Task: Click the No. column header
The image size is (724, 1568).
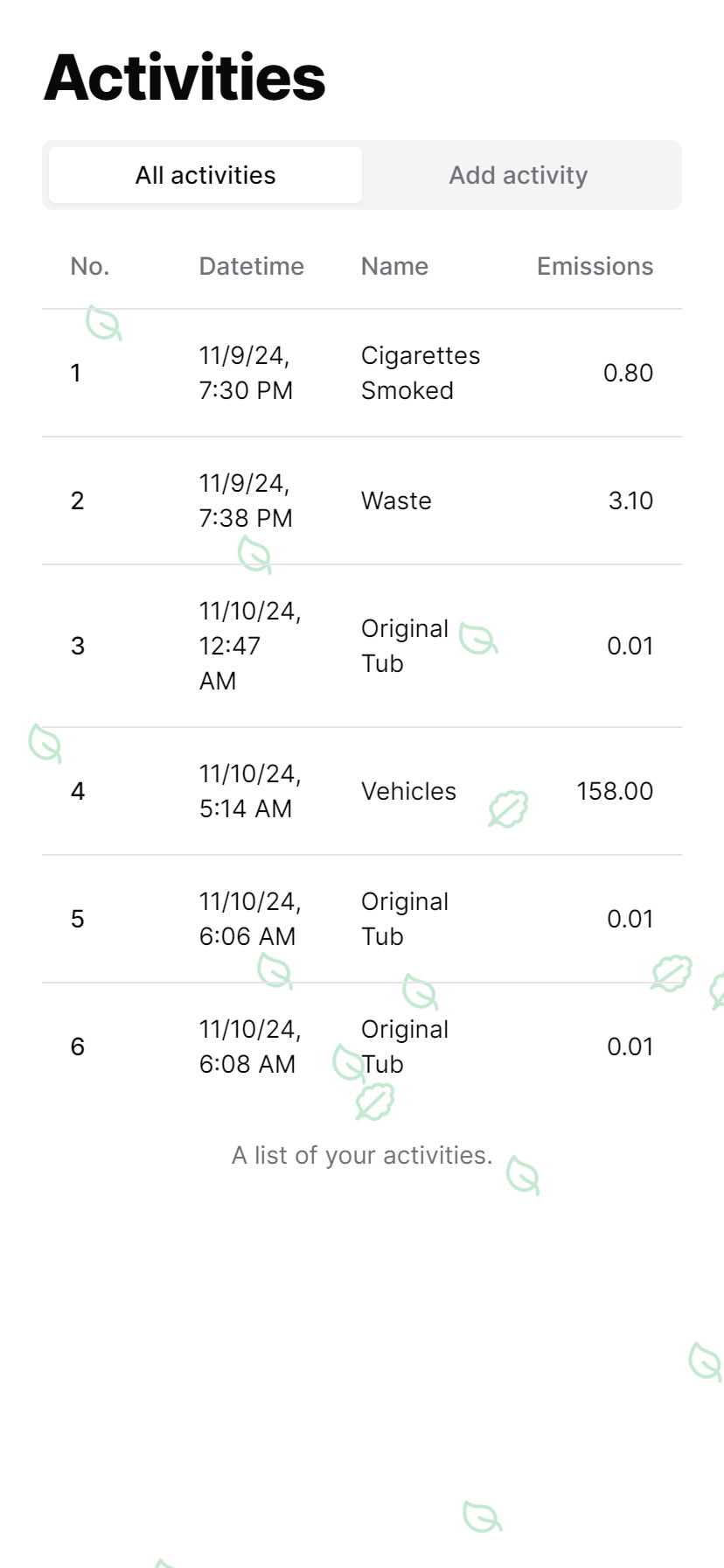Action: pyautogui.click(x=90, y=267)
